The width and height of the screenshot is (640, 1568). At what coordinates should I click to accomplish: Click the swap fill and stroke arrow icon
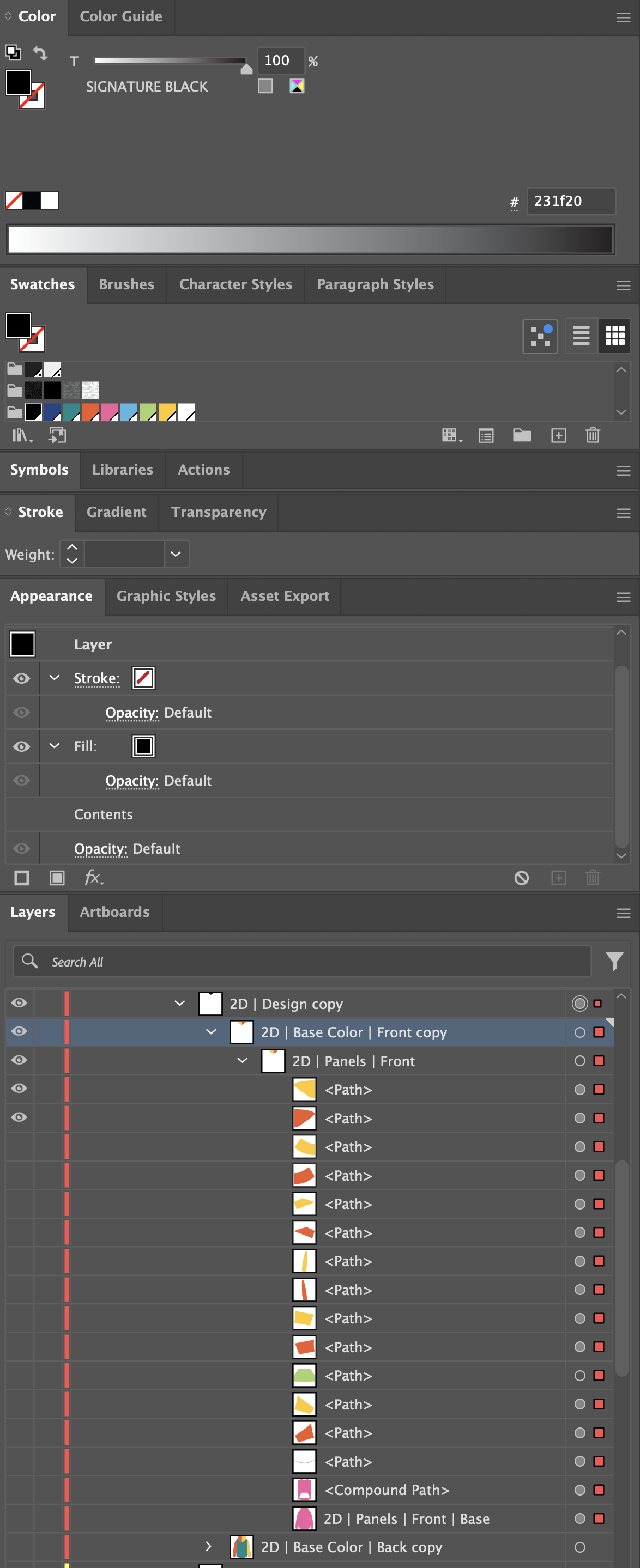point(40,53)
